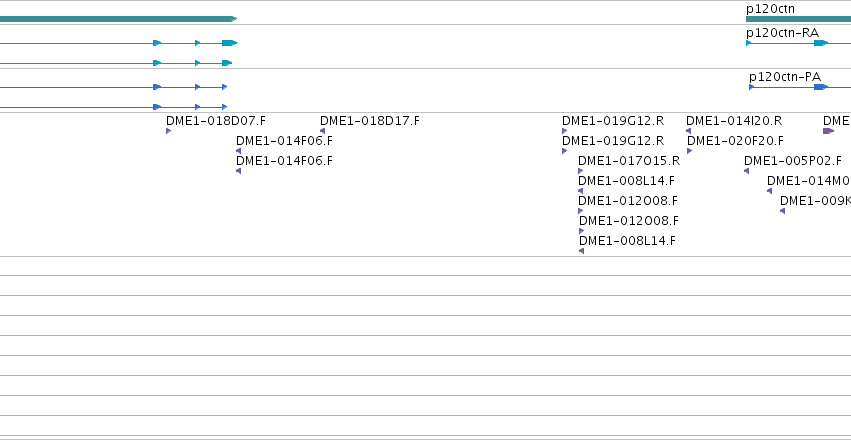The height and width of the screenshot is (440, 851).
Task: Click arrow marker below DME1-020F20.F label
Action: (x=689, y=151)
